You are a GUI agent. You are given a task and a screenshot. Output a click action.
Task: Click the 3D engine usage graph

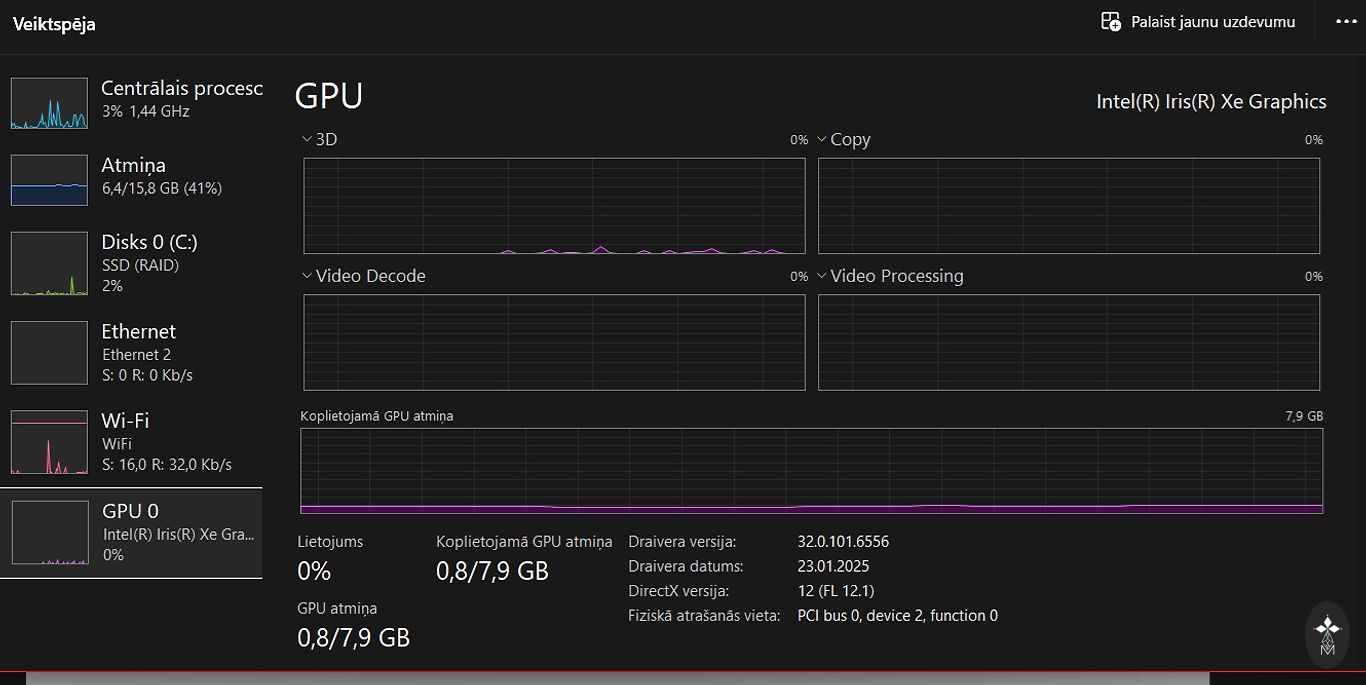[554, 205]
